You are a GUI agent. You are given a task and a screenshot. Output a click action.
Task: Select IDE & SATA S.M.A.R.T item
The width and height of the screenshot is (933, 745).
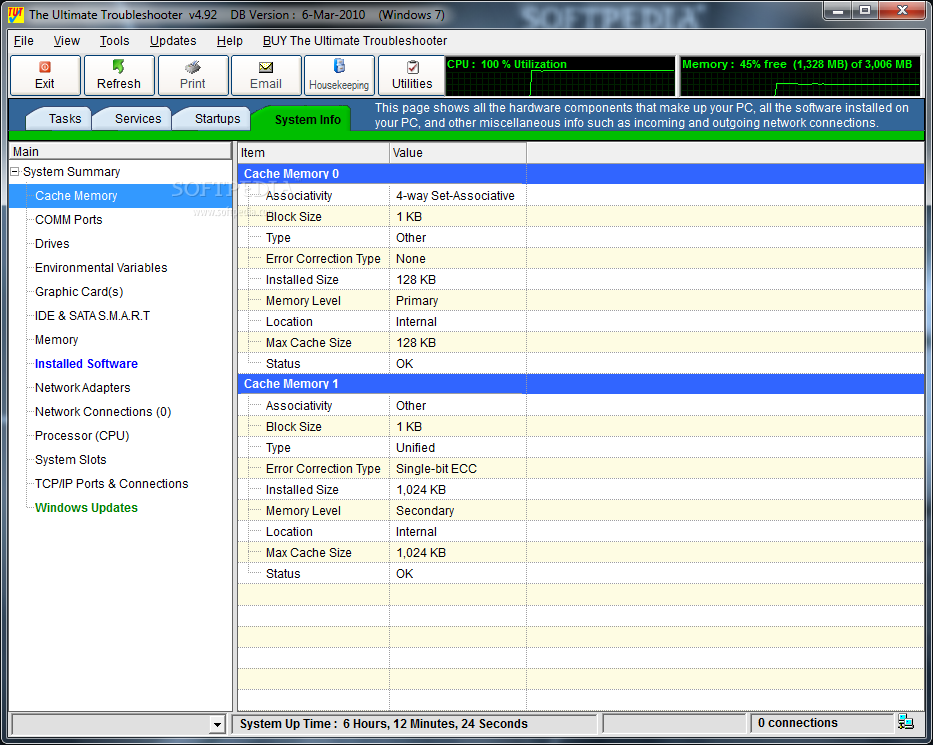click(x=92, y=316)
